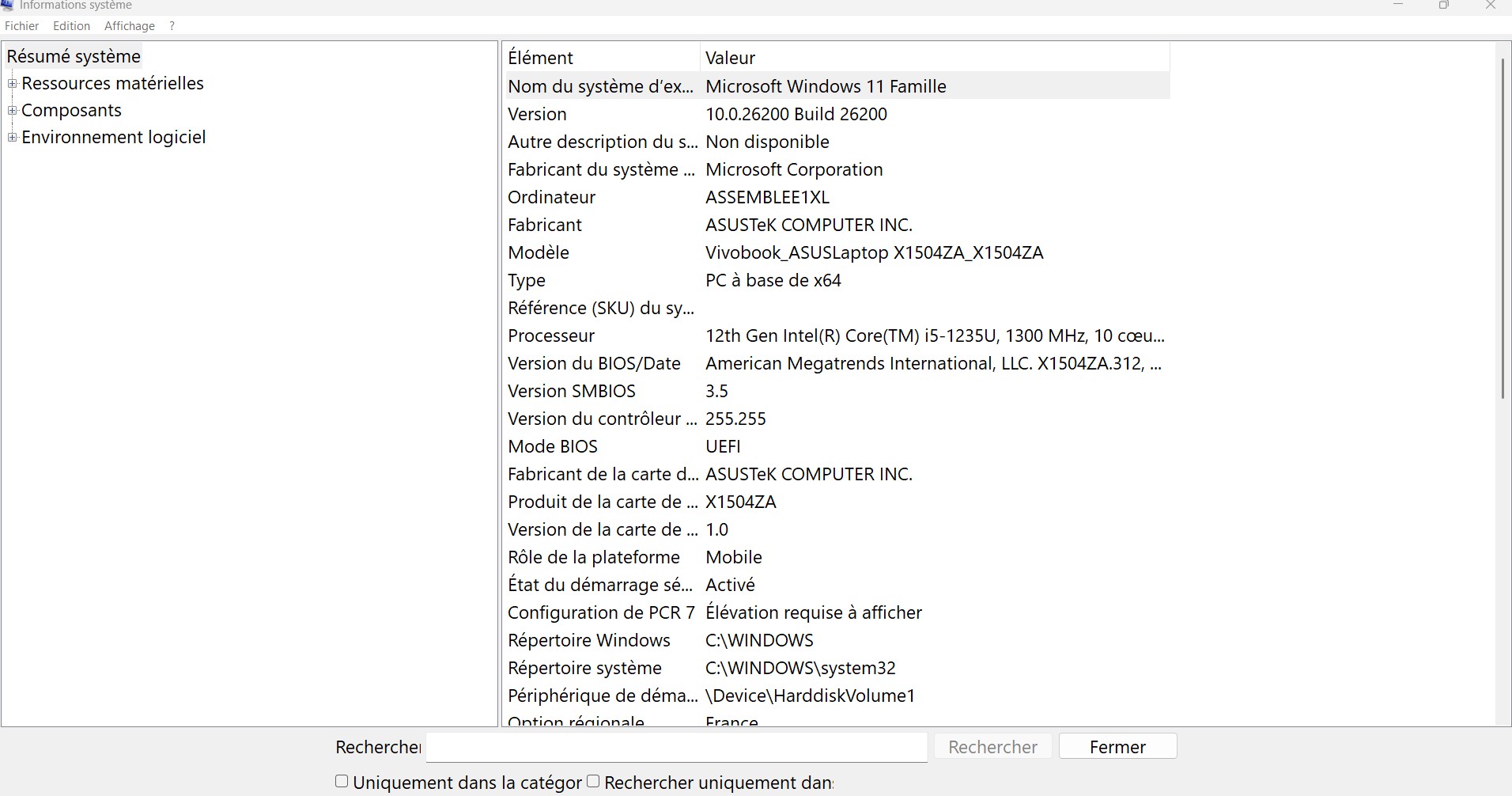This screenshot has height=796, width=1512.
Task: Expand Ressources matérielles plus icon
Action: (12, 83)
